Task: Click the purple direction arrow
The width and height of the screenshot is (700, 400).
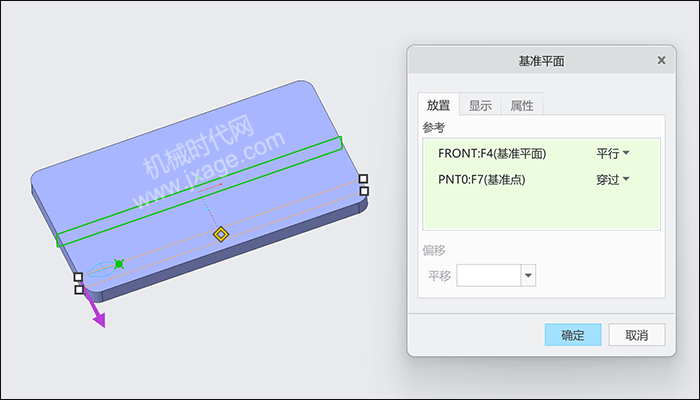Action: pyautogui.click(x=95, y=307)
